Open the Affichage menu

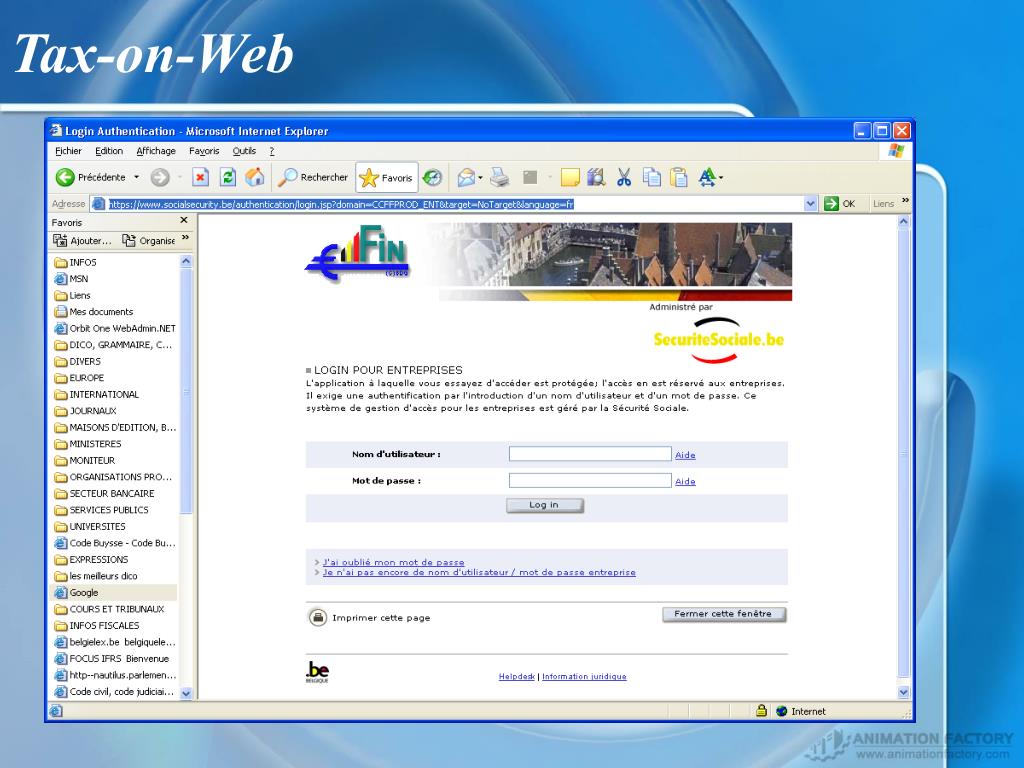pyautogui.click(x=156, y=151)
